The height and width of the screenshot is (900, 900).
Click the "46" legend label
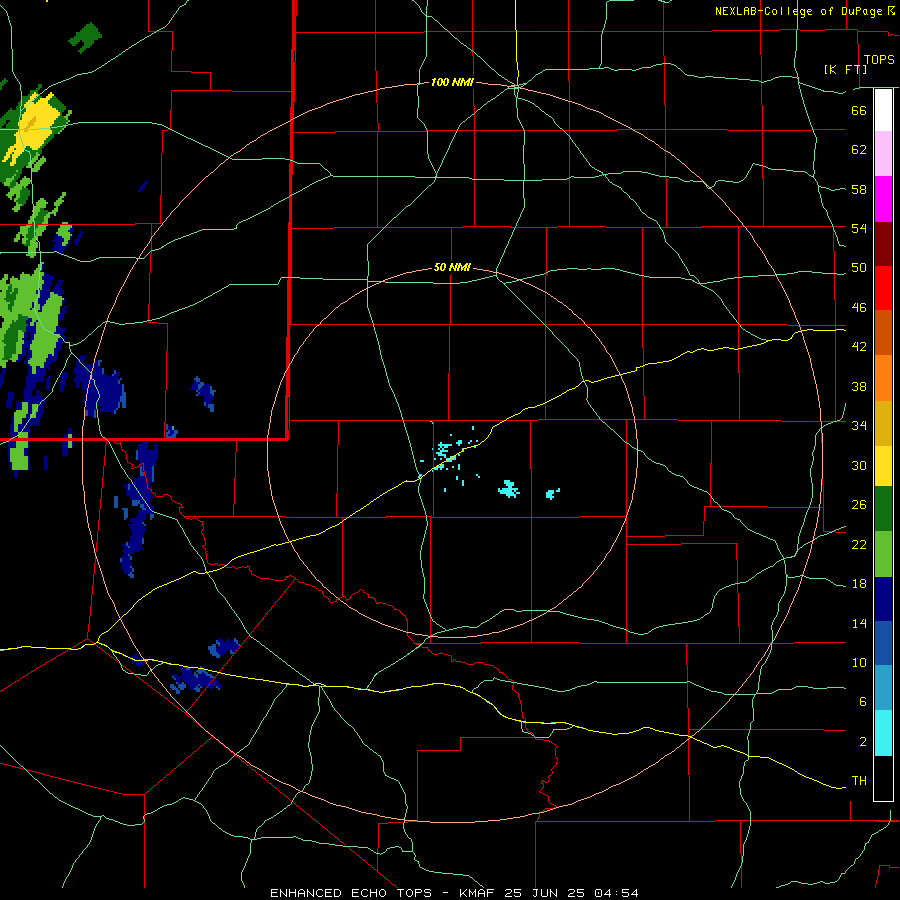859,308
